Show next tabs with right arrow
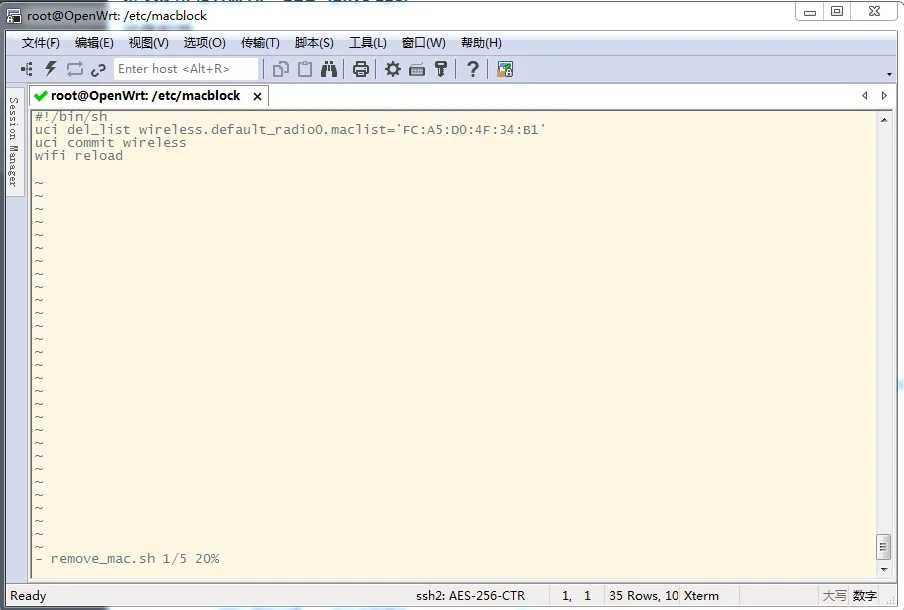This screenshot has width=904, height=610. 884,96
